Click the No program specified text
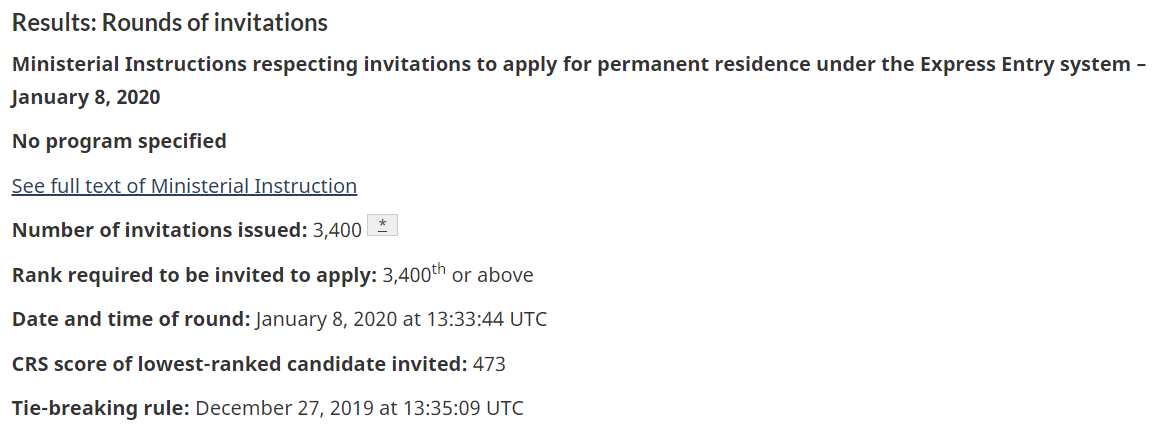Screen dimensions: 1158x428 tap(119, 141)
